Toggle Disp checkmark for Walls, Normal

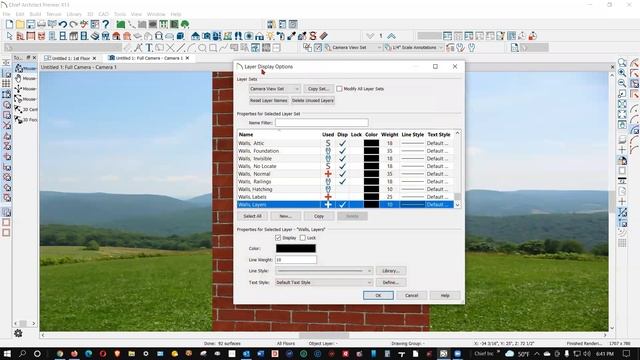tap(342, 174)
